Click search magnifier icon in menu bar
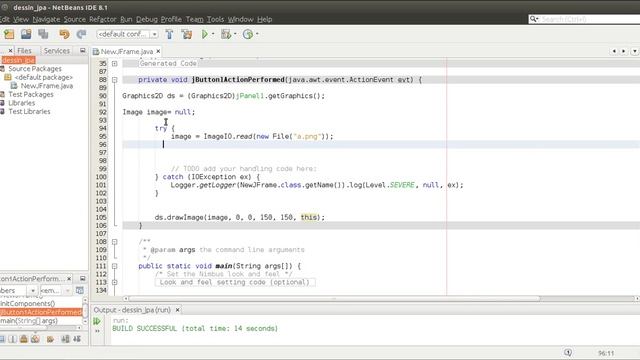This screenshot has width=640, height=360. [x=534, y=19]
